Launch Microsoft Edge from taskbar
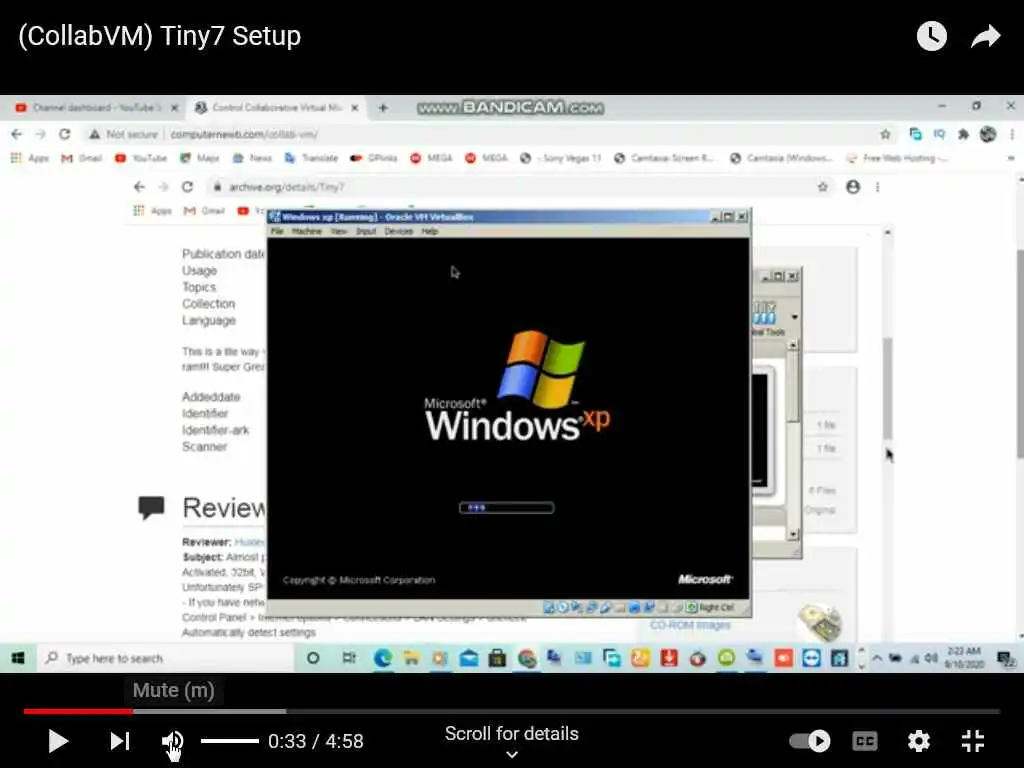This screenshot has width=1024, height=768. click(383, 658)
